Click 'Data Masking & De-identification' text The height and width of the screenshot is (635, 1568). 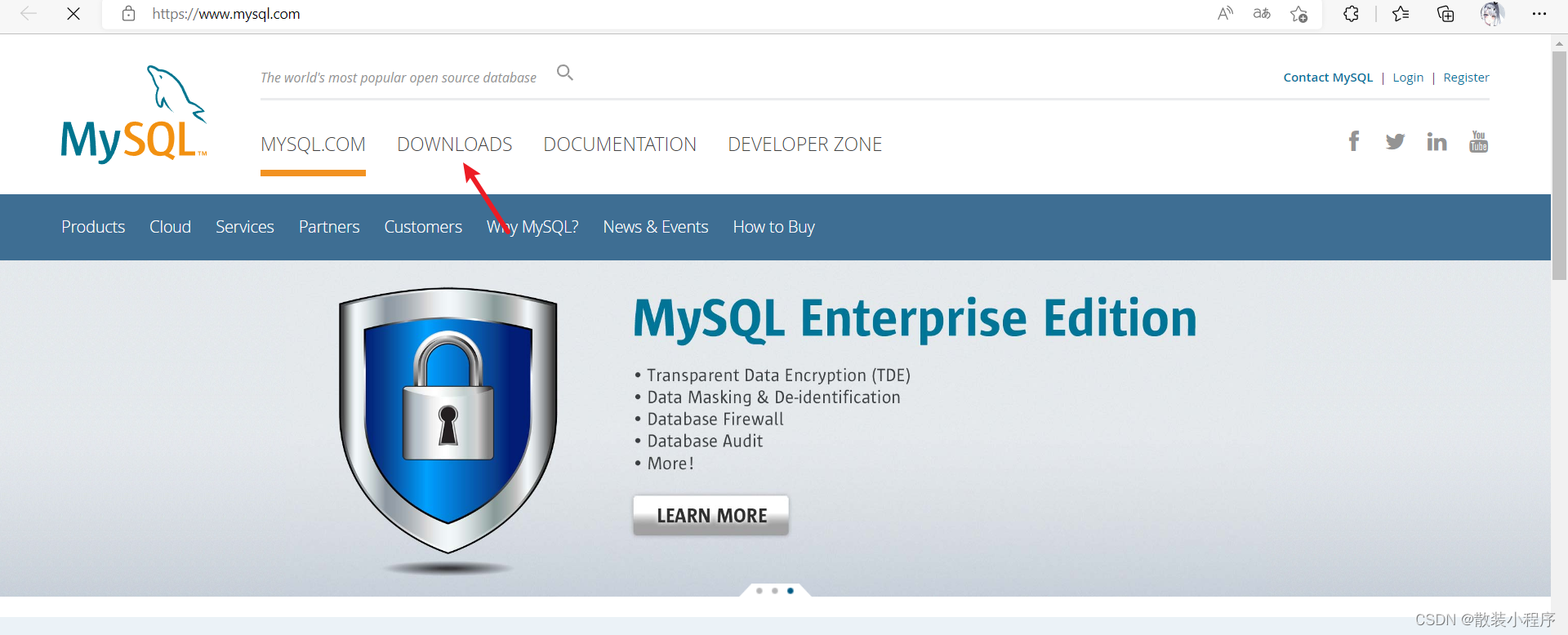(x=773, y=397)
